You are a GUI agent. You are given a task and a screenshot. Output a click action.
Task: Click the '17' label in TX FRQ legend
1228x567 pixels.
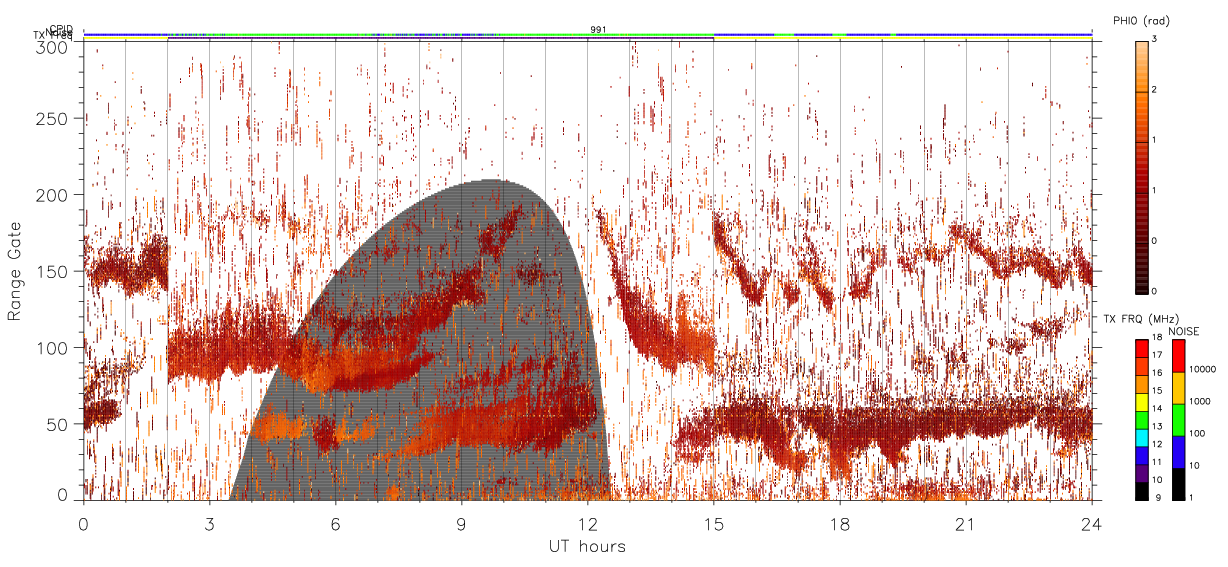click(1157, 354)
